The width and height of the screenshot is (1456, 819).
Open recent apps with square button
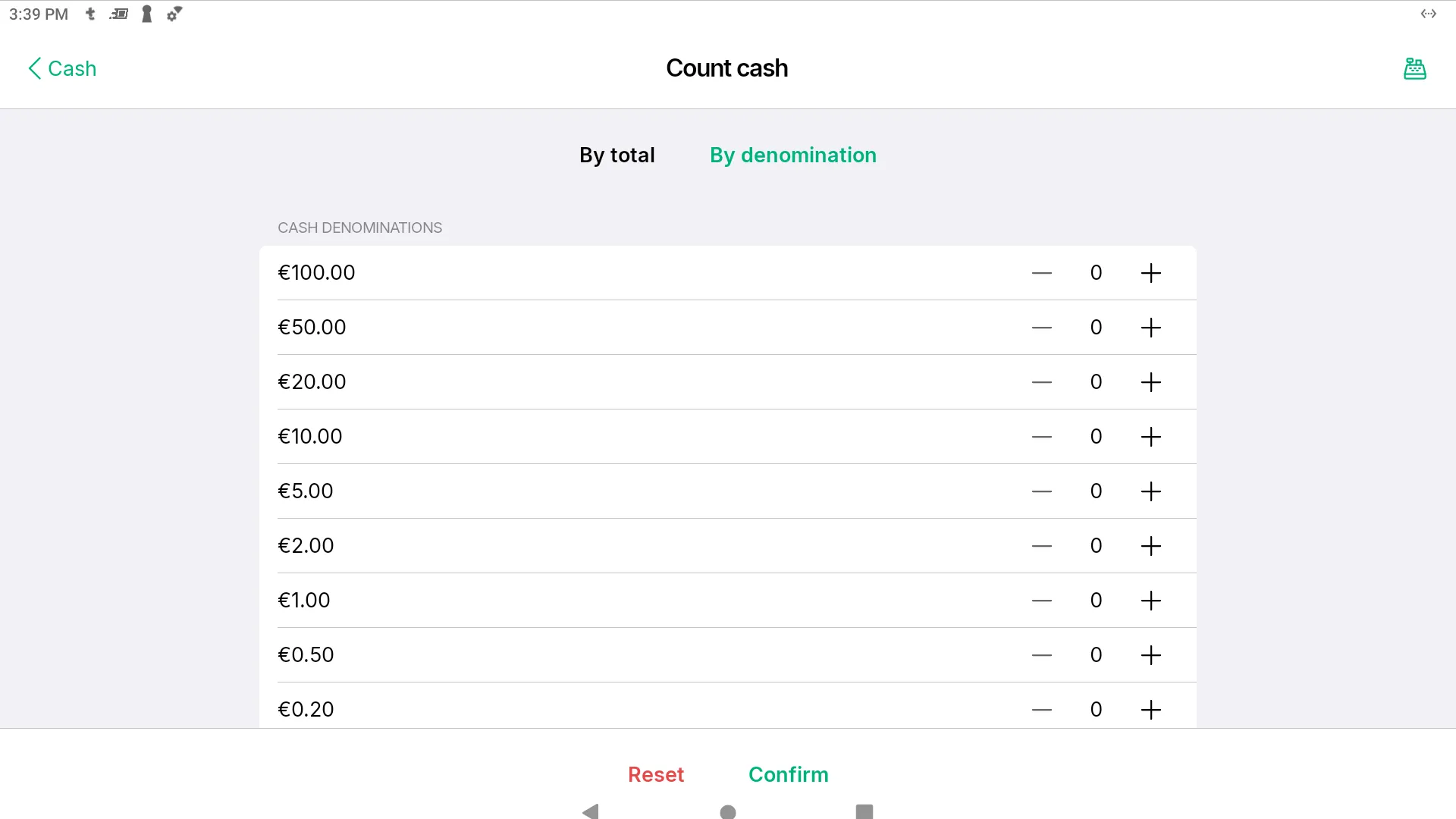pos(864,811)
